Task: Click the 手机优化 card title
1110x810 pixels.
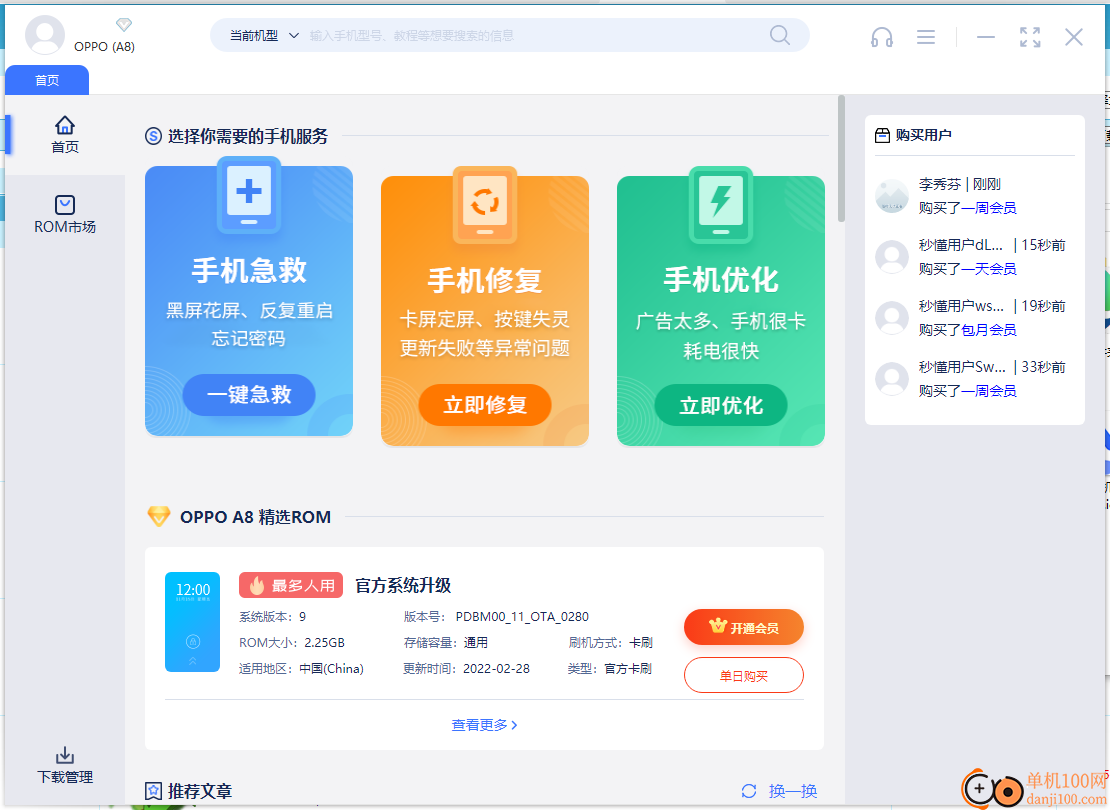Action: point(721,280)
